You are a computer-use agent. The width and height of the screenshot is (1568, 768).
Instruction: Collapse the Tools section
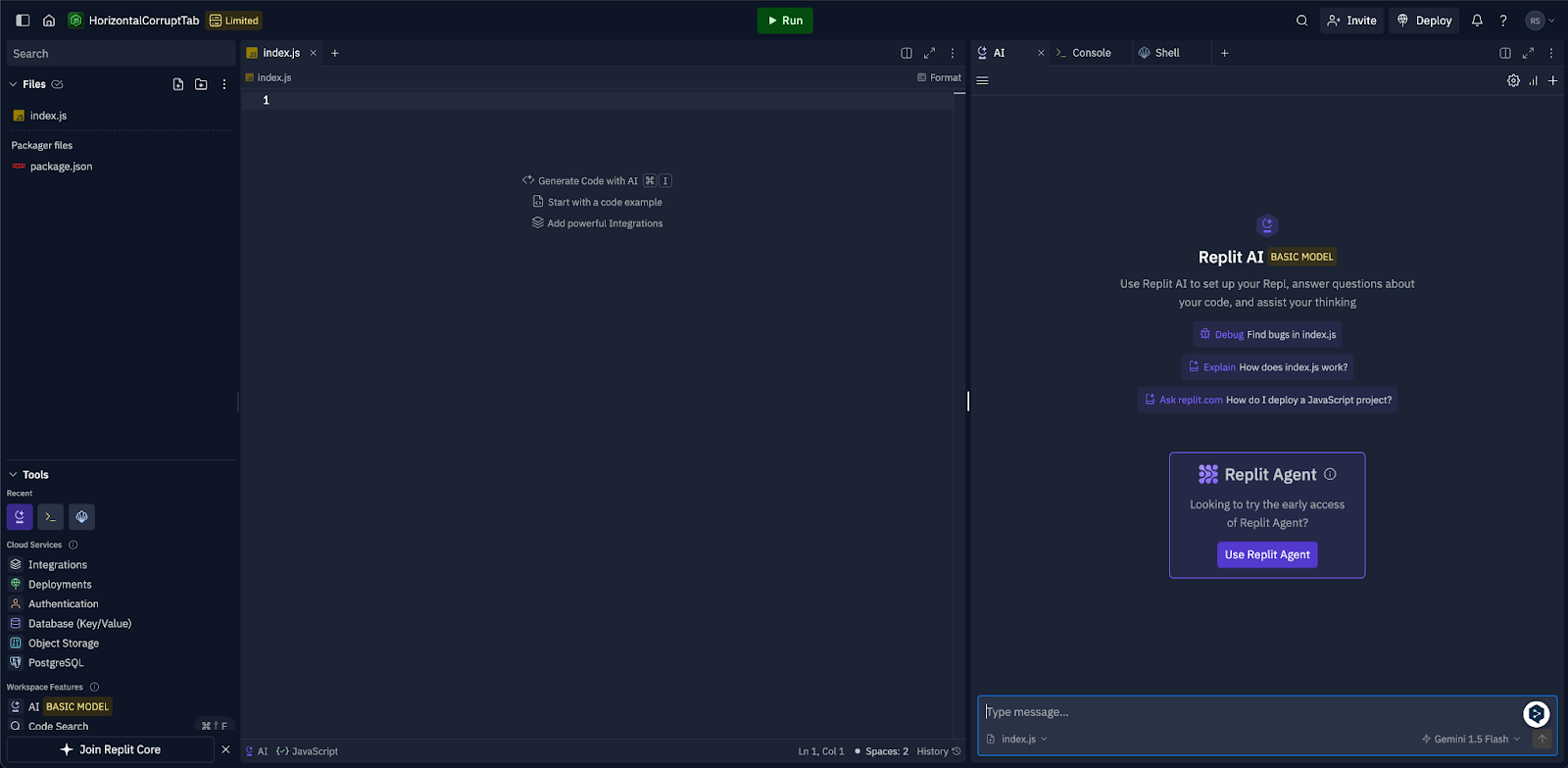tap(13, 474)
